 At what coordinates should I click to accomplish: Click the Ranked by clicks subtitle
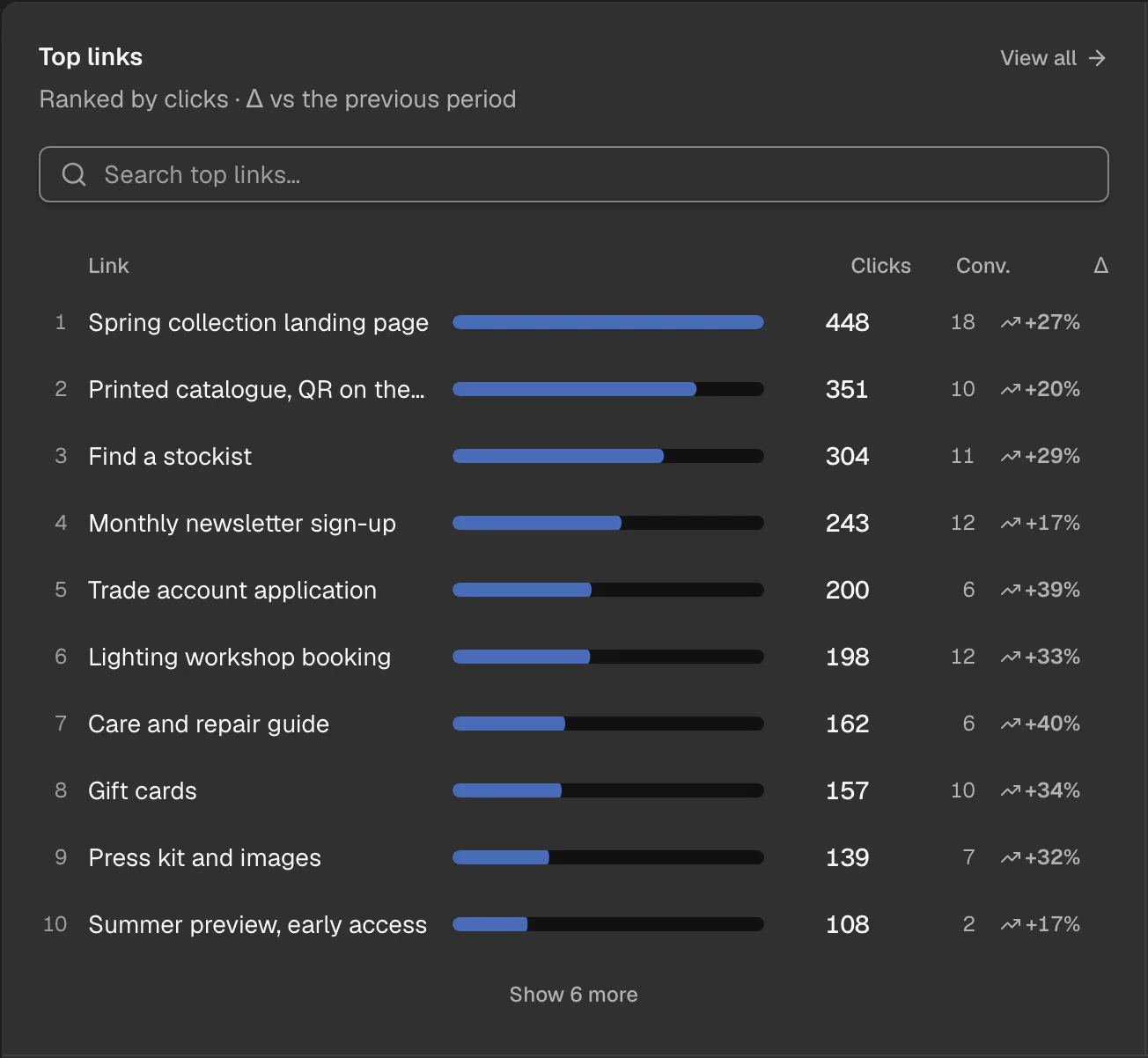pyautogui.click(x=277, y=99)
